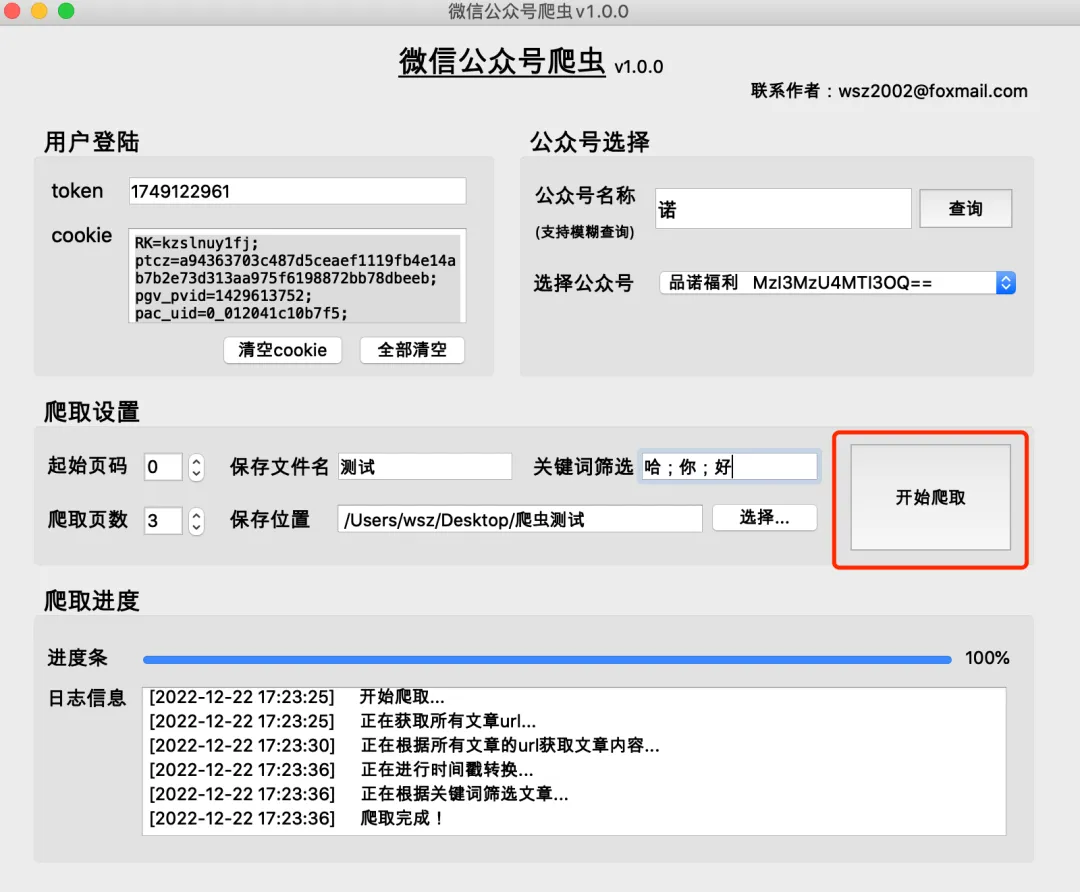Viewport: 1080px width, 892px height.
Task: Open the 选择... folder chooser button
Action: pos(765,517)
